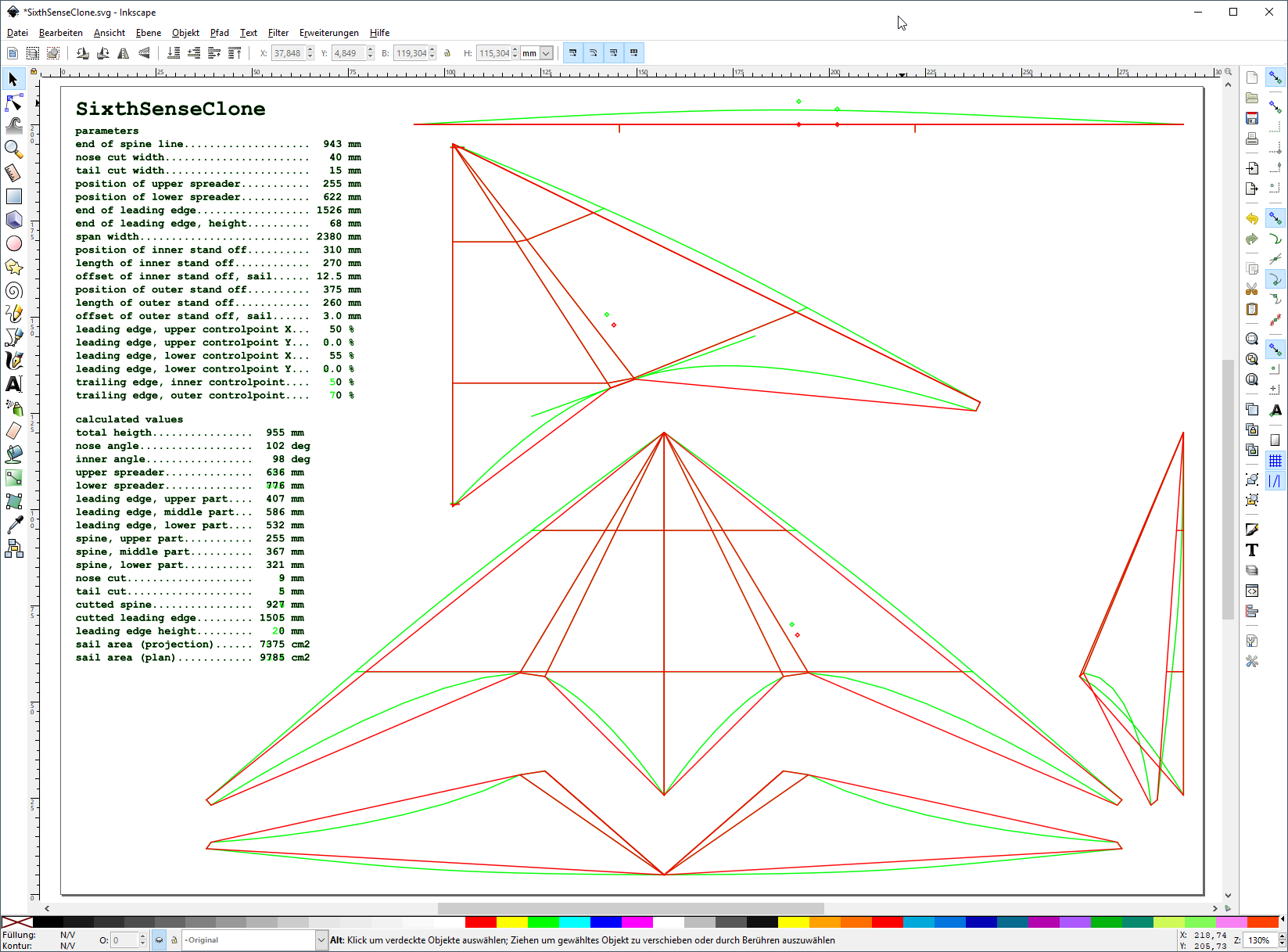This screenshot has width=1288, height=952.
Task: Select the Zoom magnifier tool
Action: coord(13,149)
